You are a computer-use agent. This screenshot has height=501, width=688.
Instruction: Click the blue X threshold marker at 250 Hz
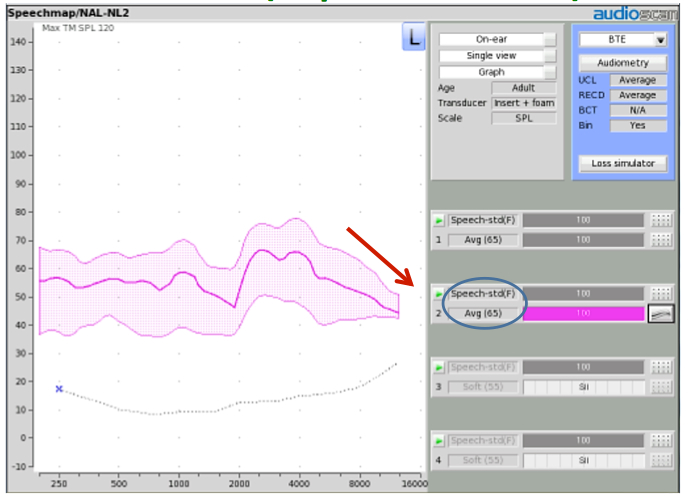tap(59, 389)
